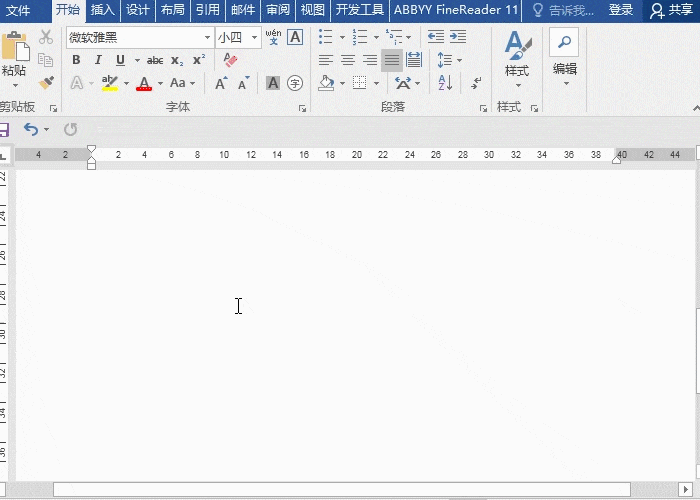Switch to the 插入 ribbon tab
Image resolution: width=700 pixels, height=500 pixels.
tap(102, 10)
